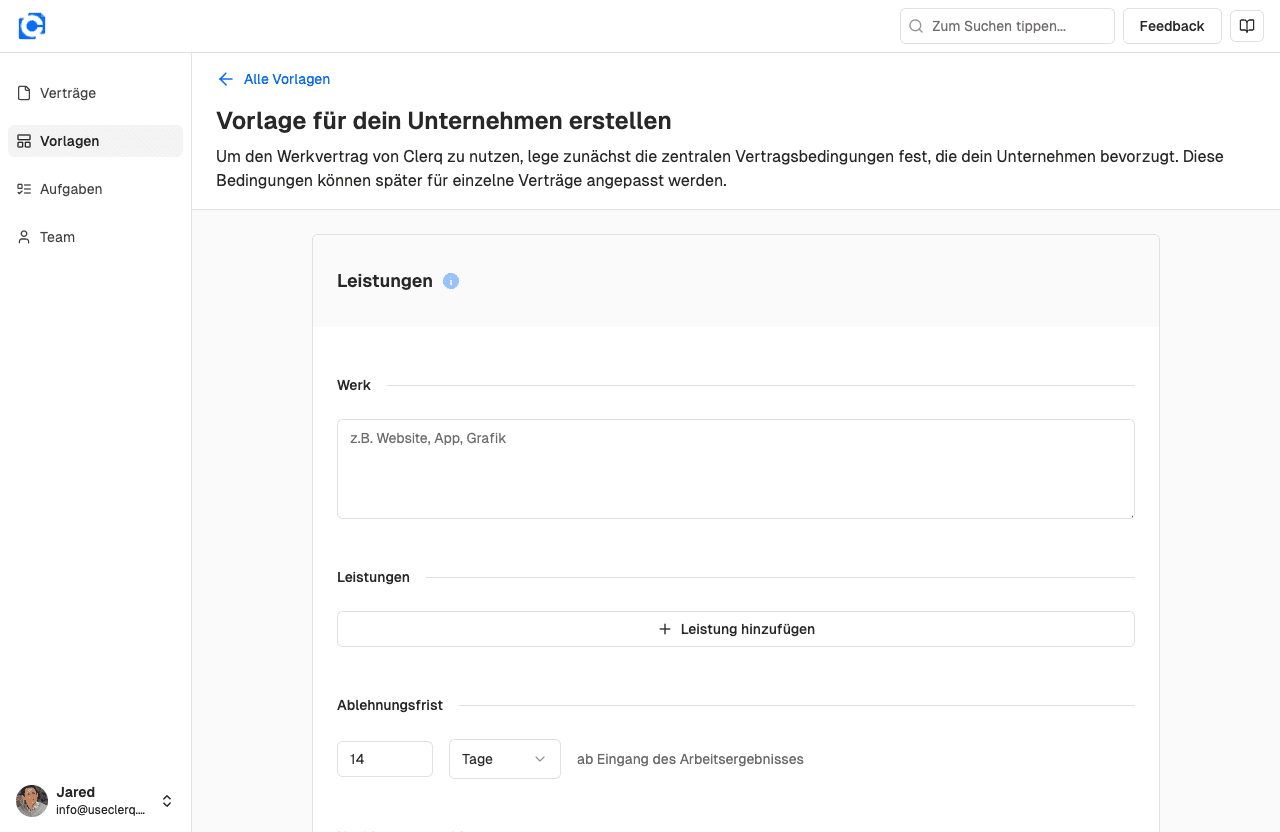Image resolution: width=1280 pixels, height=832 pixels.
Task: Click the plus icon on Leistung hinzufügen
Action: pyautogui.click(x=664, y=629)
